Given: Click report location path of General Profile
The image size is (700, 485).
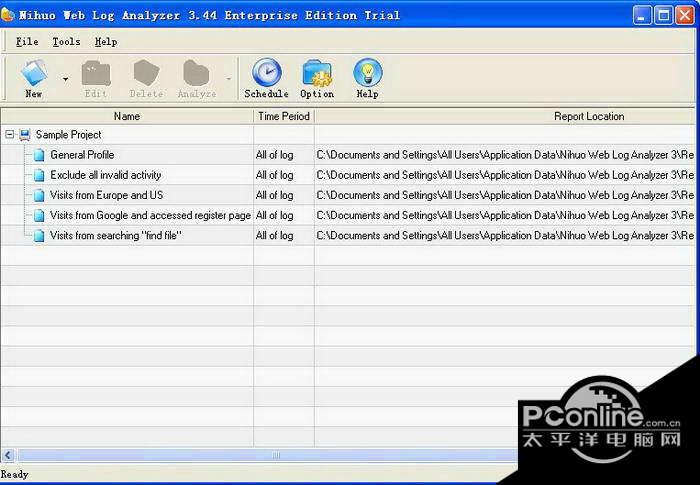Looking at the screenshot, I should 505,155.
